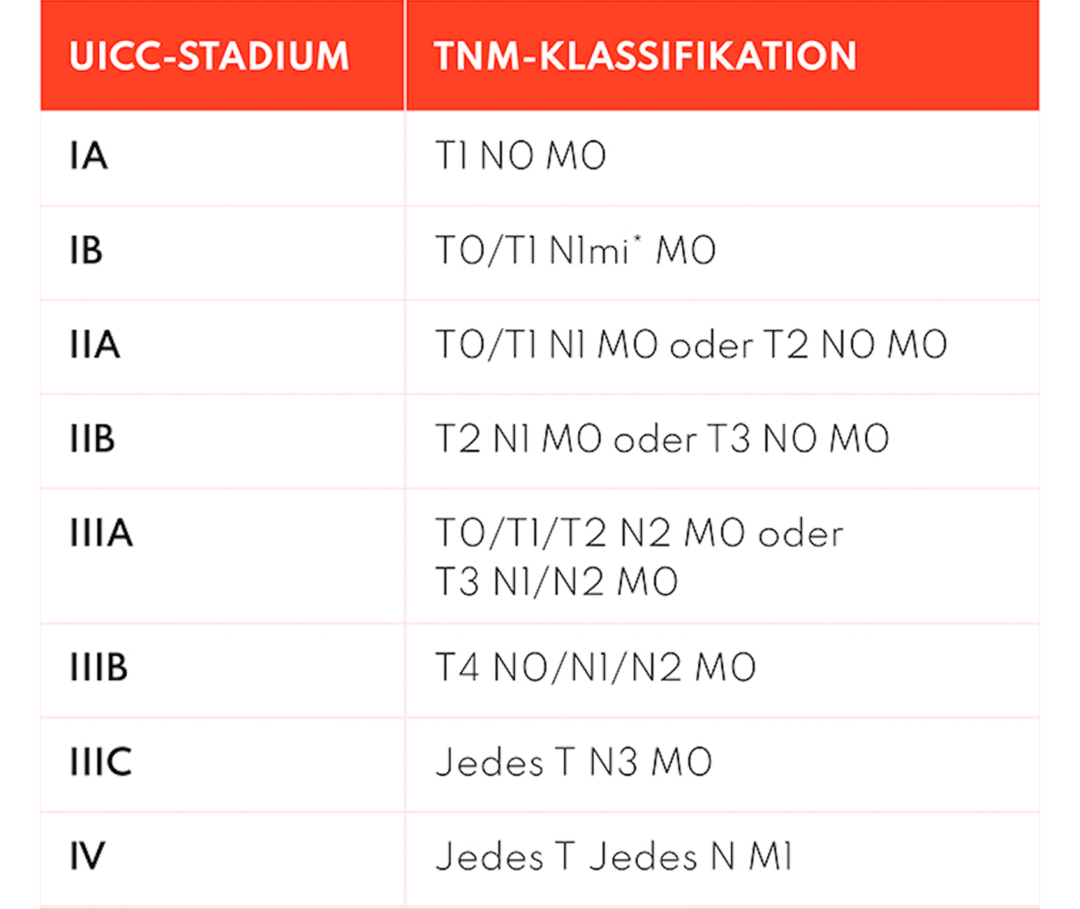Click the "T4 N0/N1/N2 M0" classification

tap(595, 667)
